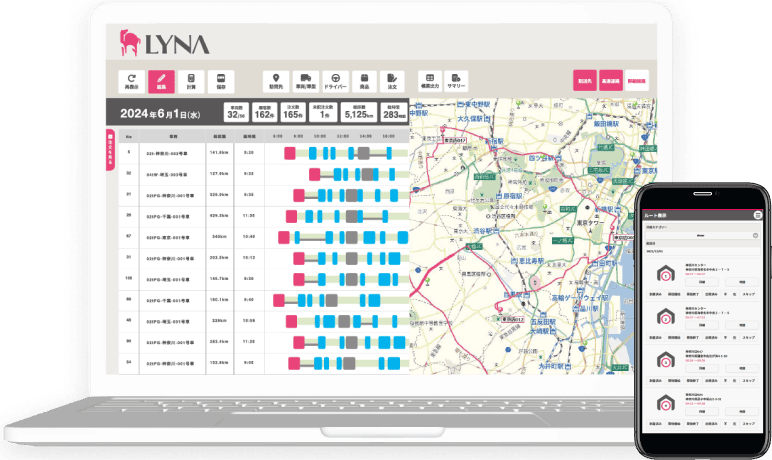The height and width of the screenshot is (460, 772).
Task: Click gray block in the 160.1km row
Action: click(331, 300)
